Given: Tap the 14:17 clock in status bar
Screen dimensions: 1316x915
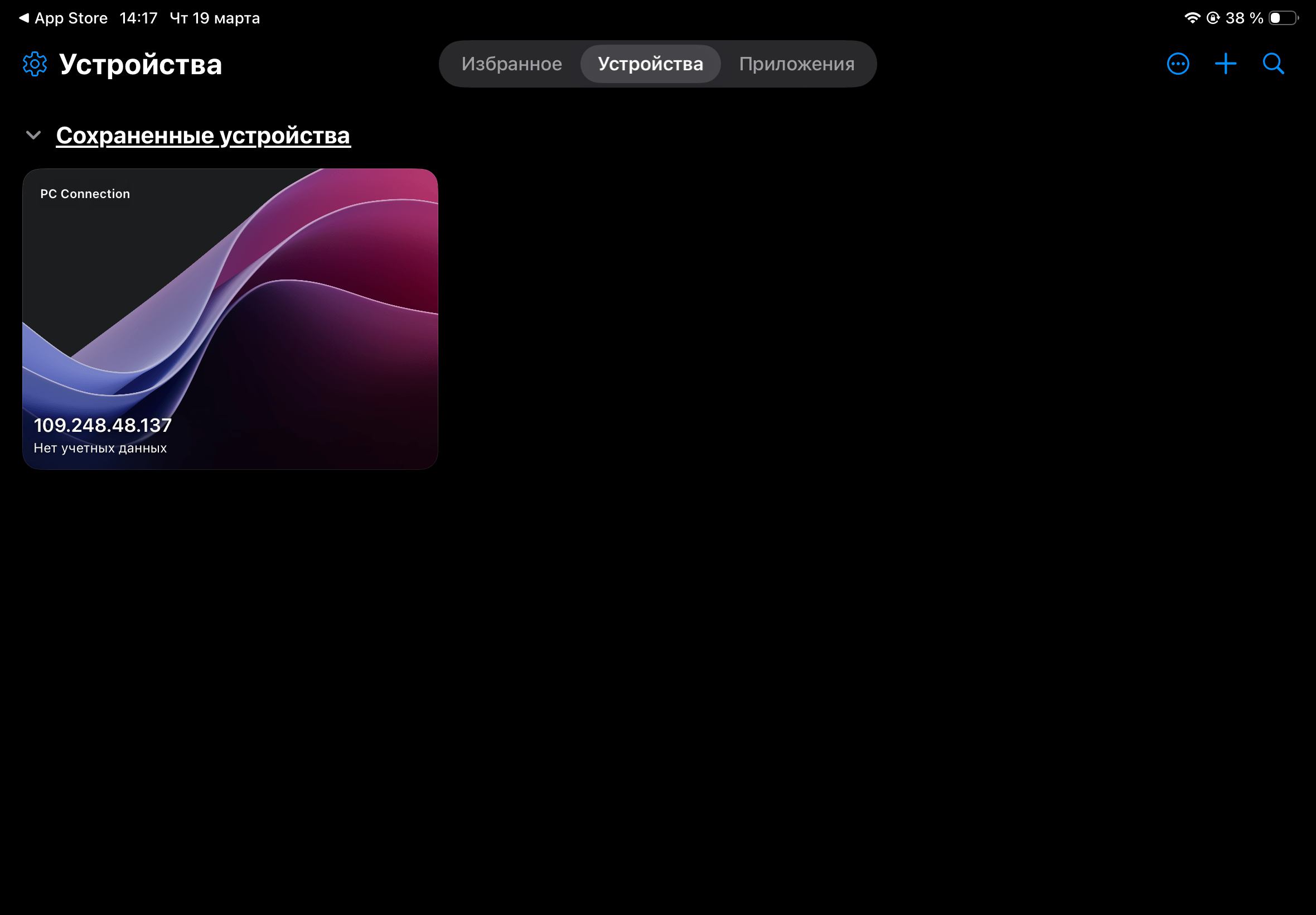Looking at the screenshot, I should [138, 18].
